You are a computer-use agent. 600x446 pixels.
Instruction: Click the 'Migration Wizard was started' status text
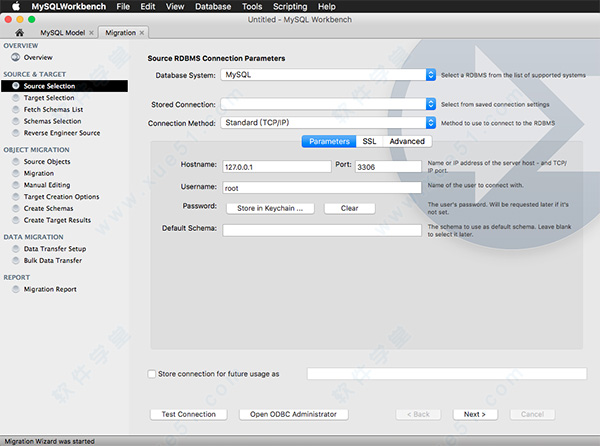click(49, 441)
